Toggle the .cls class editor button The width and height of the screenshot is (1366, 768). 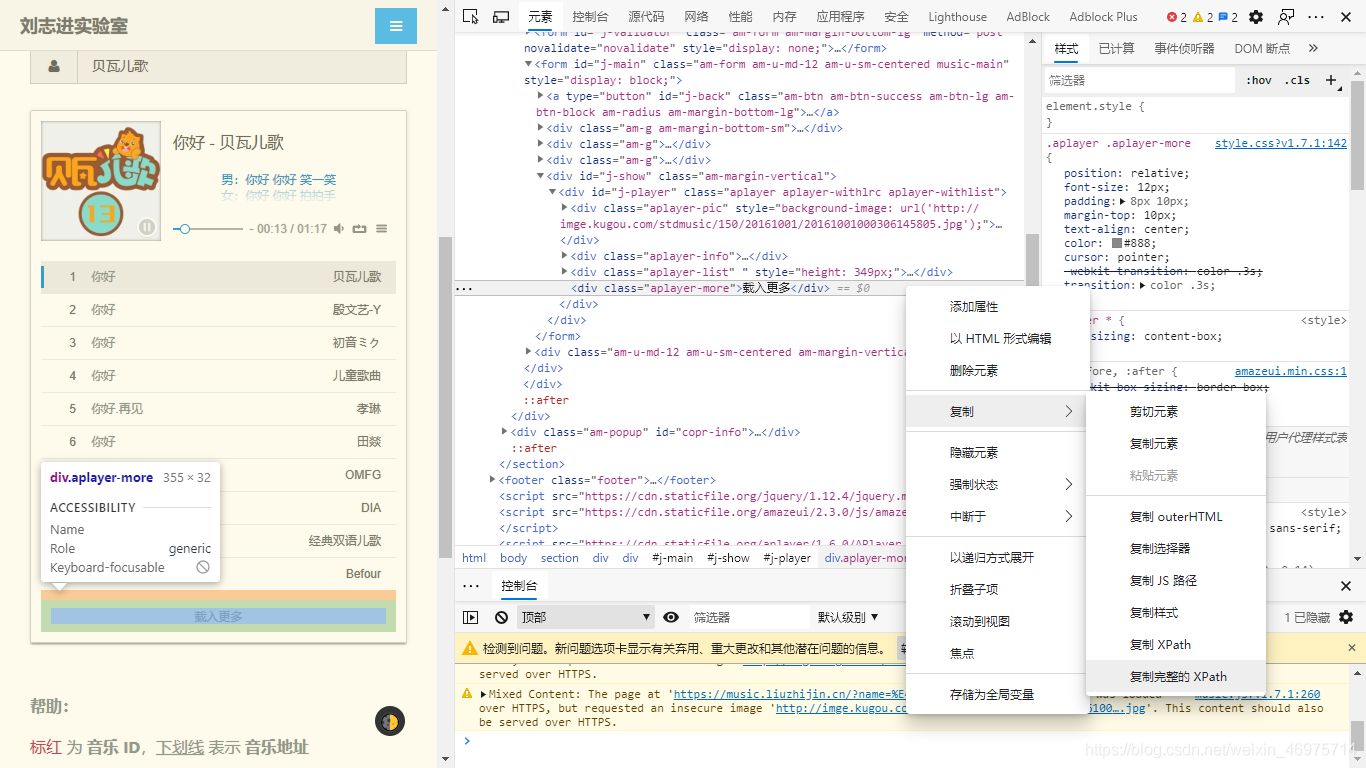click(x=1298, y=80)
